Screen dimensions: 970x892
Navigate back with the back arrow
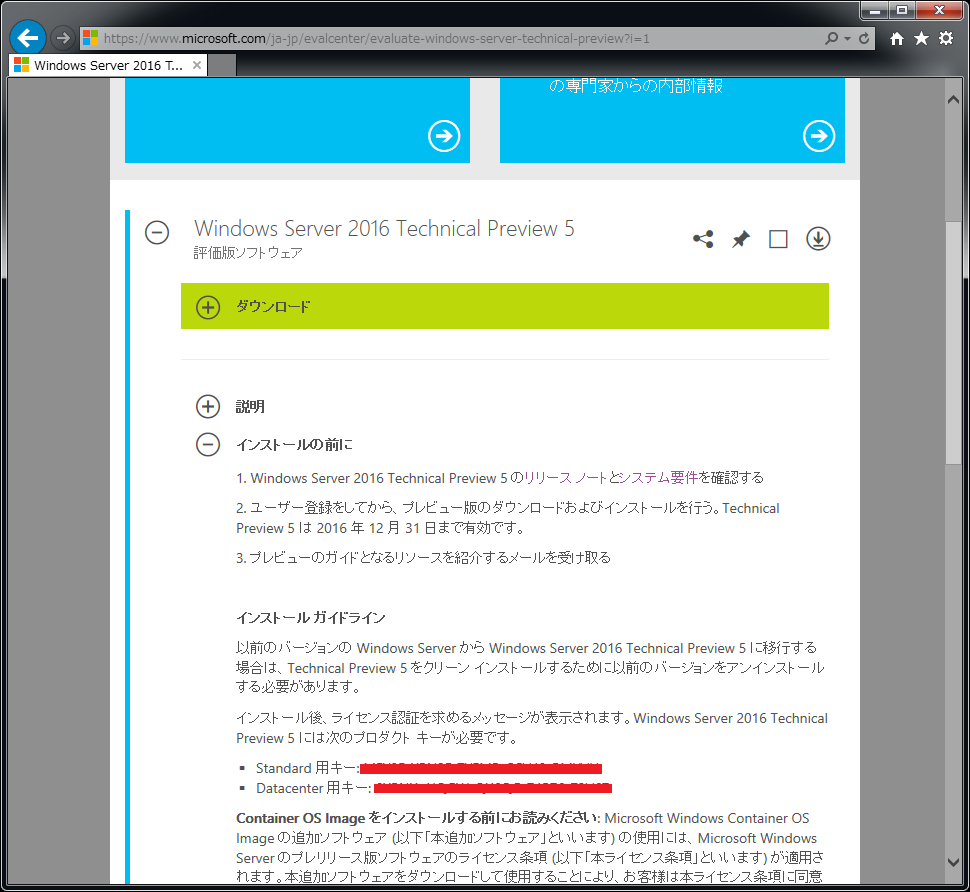coord(27,37)
